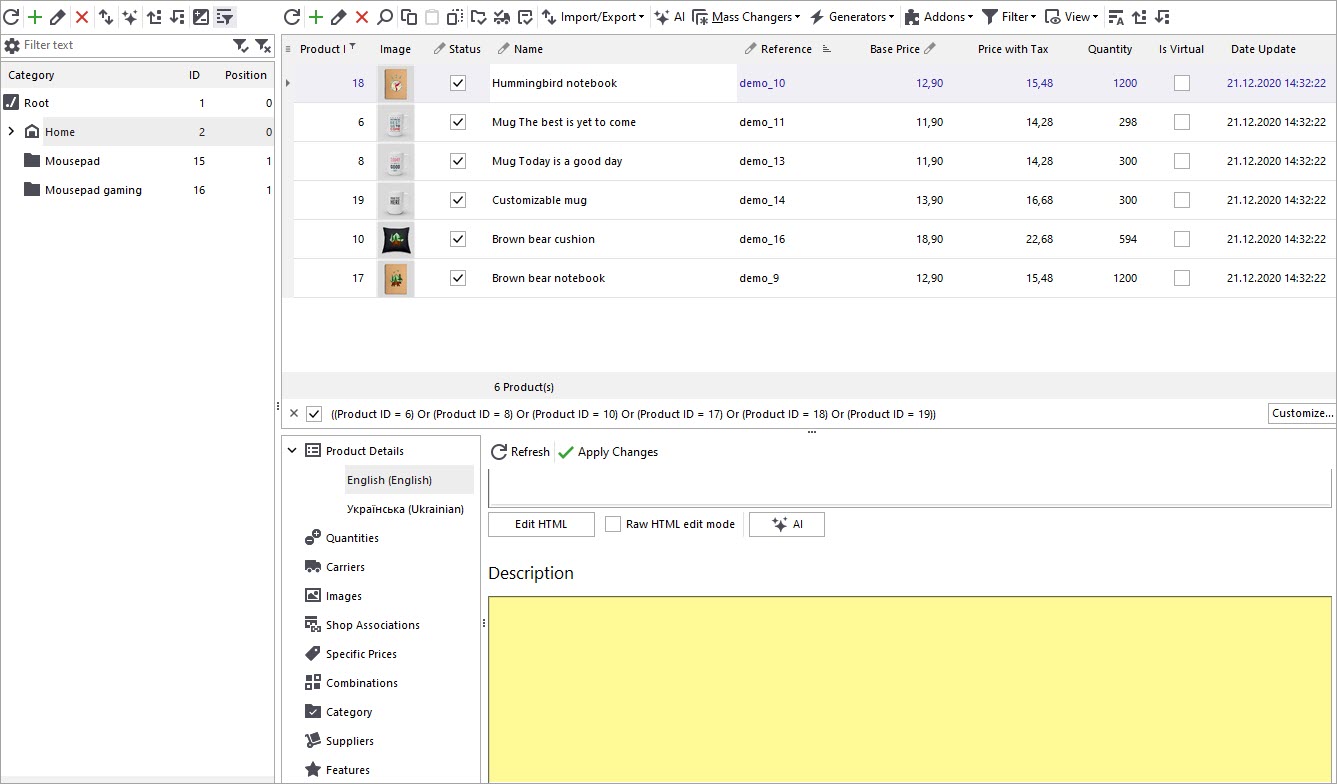Screen dimensions: 1337x784
Task: Copy product icon in product toolbar
Action: click(x=409, y=17)
